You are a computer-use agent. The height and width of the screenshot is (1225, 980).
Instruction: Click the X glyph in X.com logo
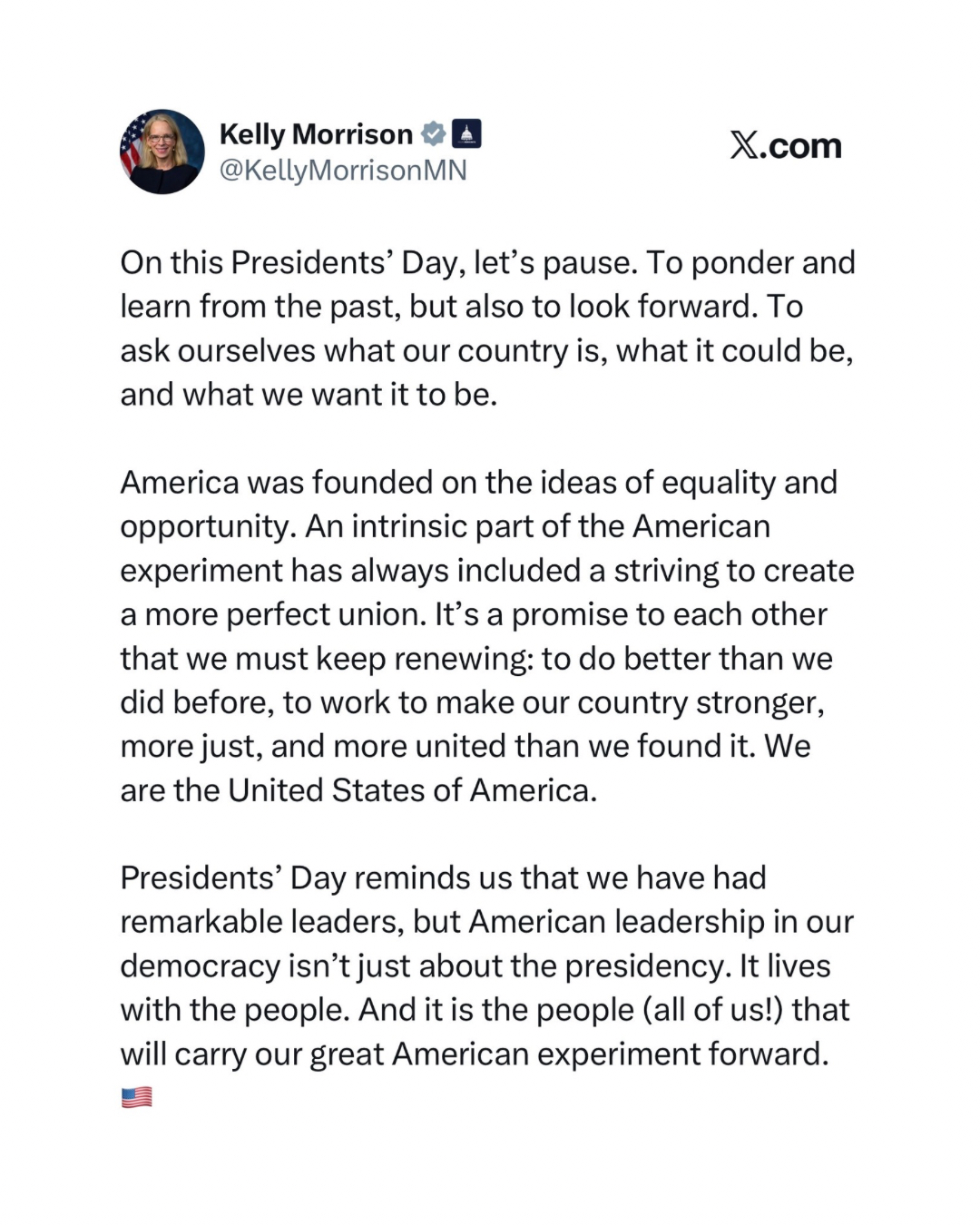[x=744, y=145]
